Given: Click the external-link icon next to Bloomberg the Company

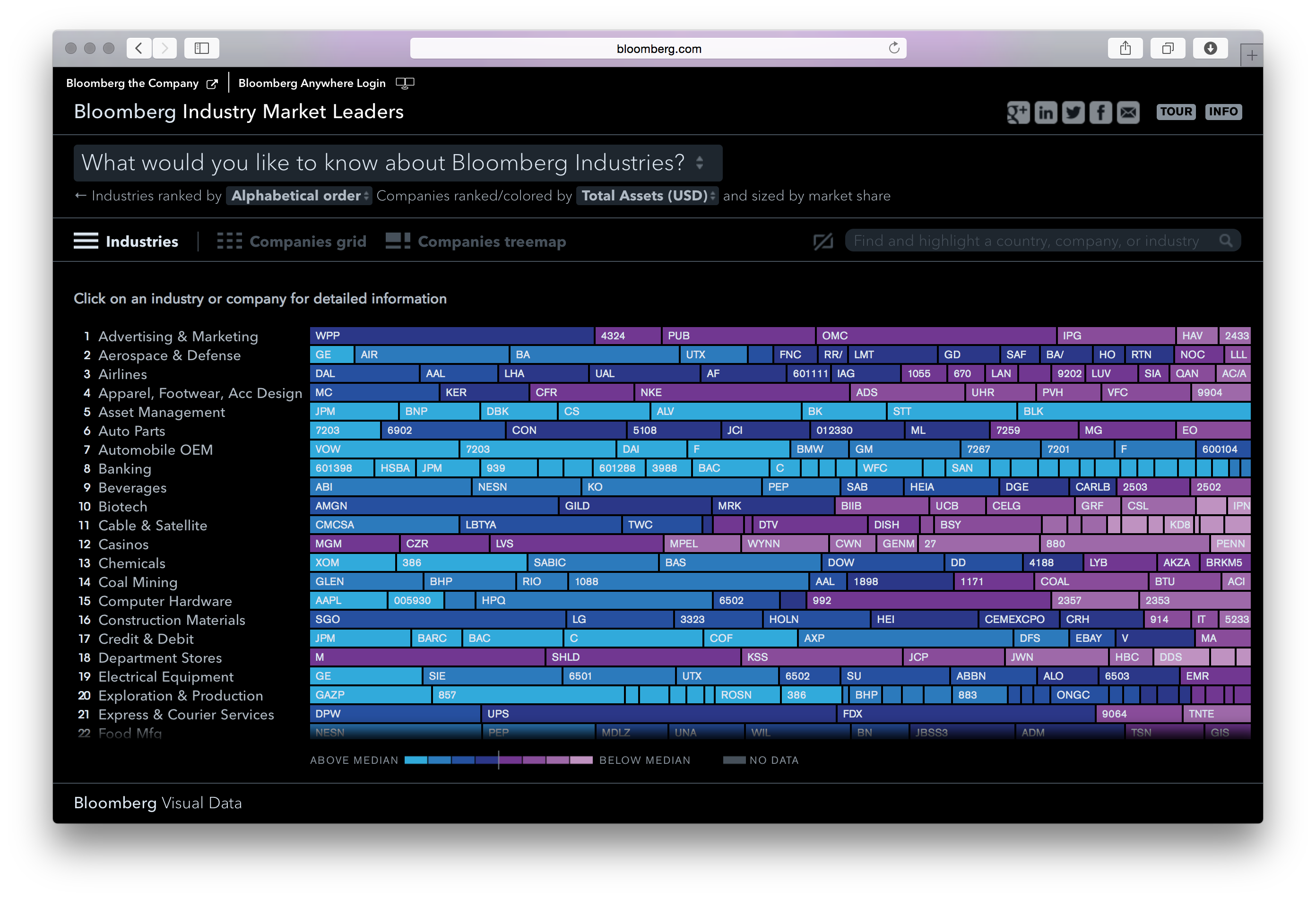Looking at the screenshot, I should click(x=212, y=83).
